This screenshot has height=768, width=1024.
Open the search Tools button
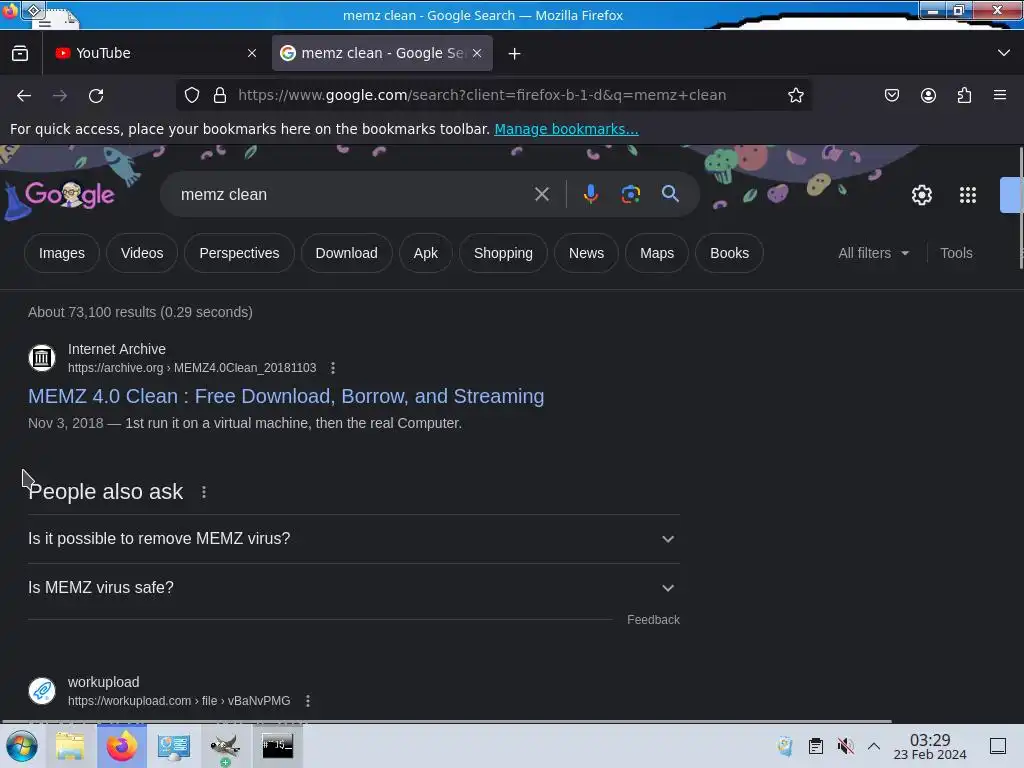click(x=956, y=253)
